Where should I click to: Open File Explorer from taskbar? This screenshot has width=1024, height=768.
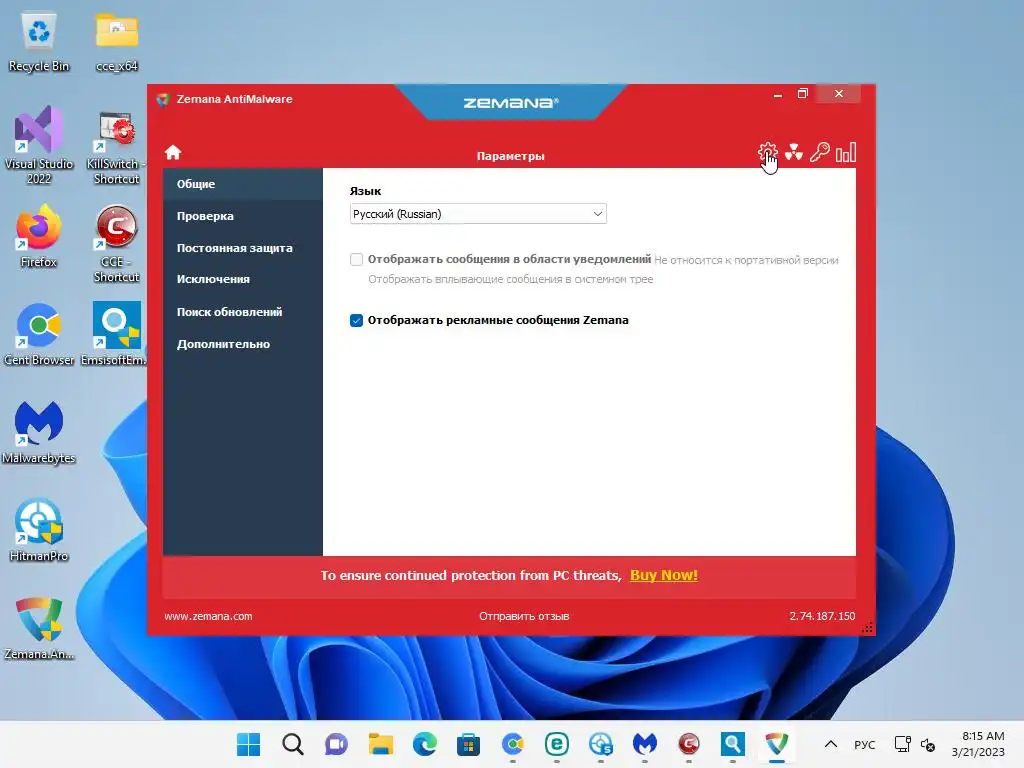pyautogui.click(x=381, y=744)
